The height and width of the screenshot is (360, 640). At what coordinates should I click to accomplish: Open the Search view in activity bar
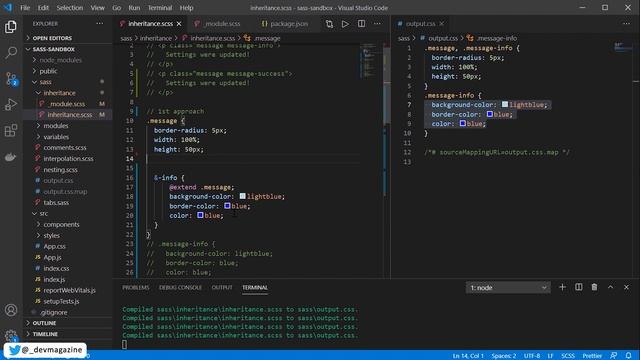pos(11,52)
